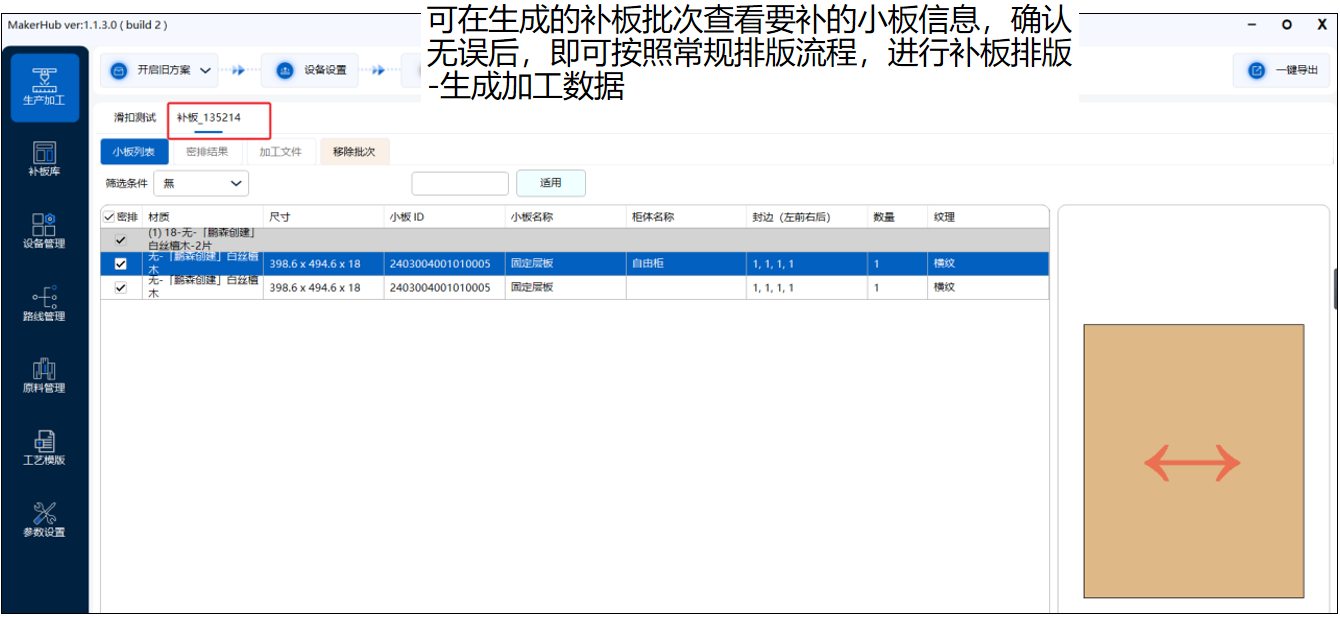Click the 移除批次 button
The height and width of the screenshot is (617, 1340).
coord(354,152)
